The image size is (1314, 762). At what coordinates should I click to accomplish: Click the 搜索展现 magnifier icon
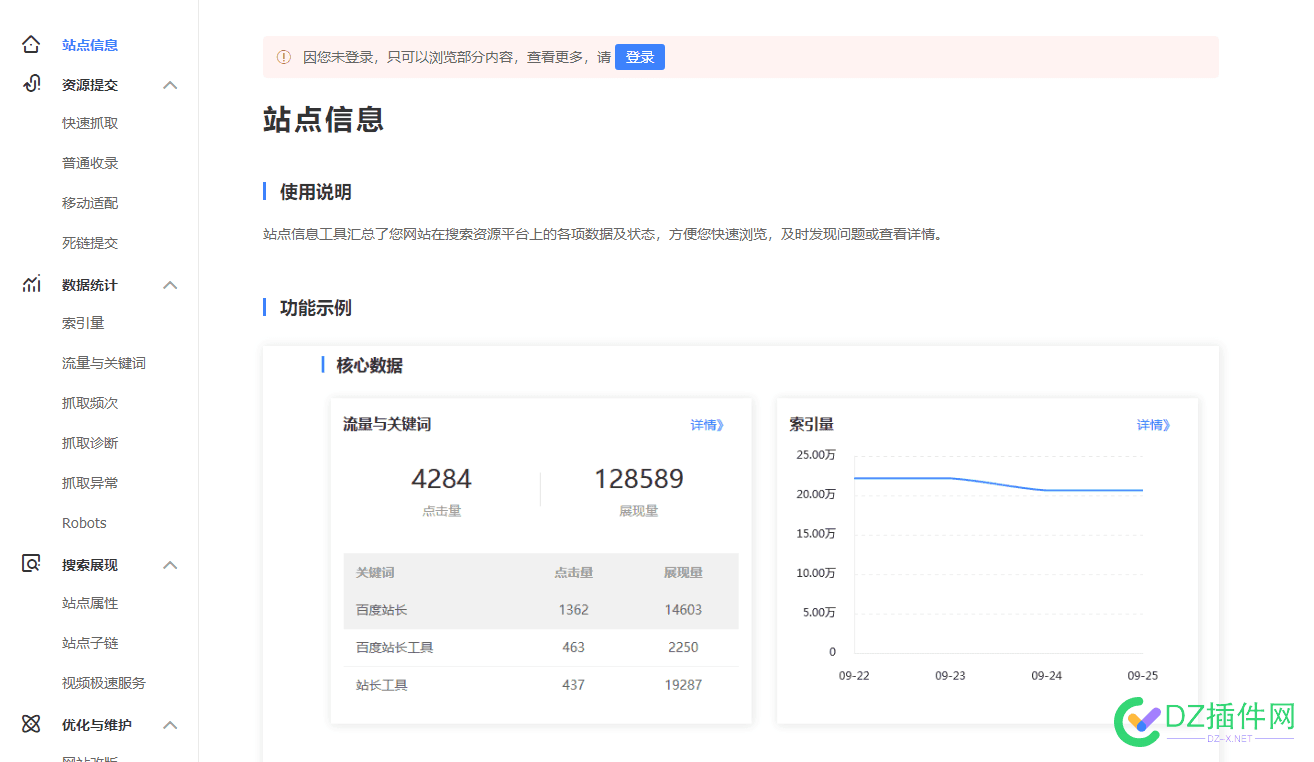pyautogui.click(x=31, y=564)
